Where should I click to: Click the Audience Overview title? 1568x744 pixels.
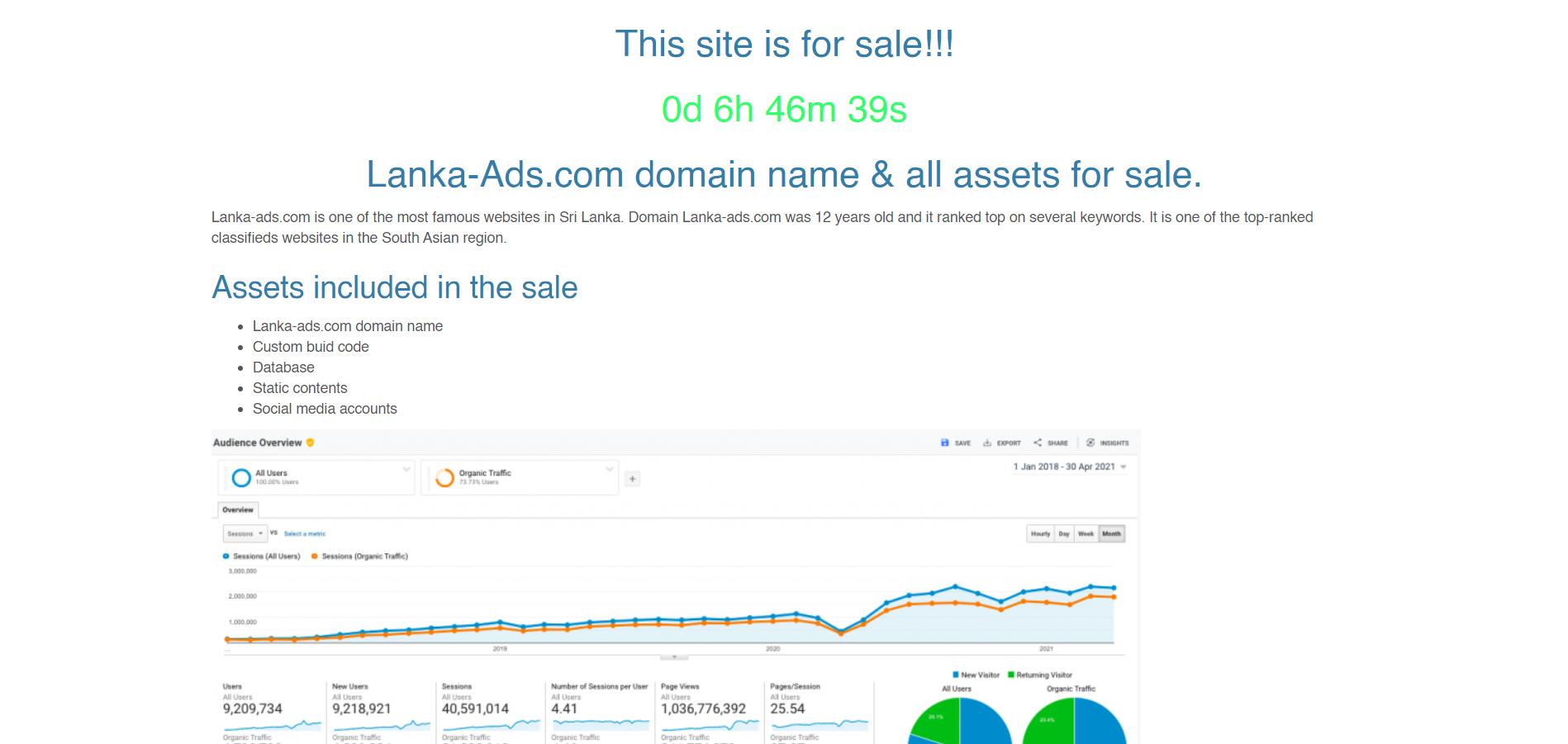tap(258, 443)
